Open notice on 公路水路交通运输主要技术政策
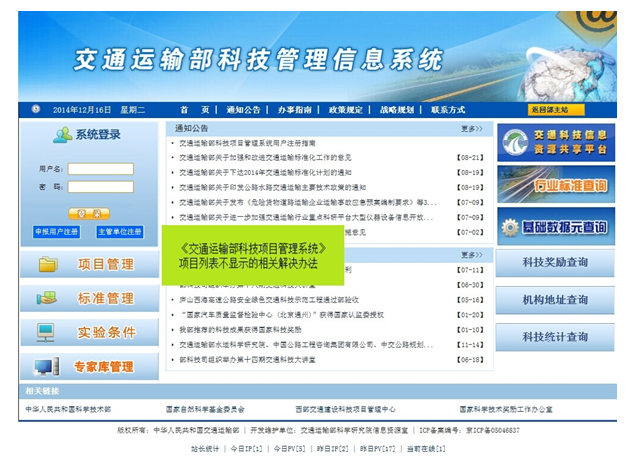Viewport: 637px width, 457px height. [x=273, y=188]
